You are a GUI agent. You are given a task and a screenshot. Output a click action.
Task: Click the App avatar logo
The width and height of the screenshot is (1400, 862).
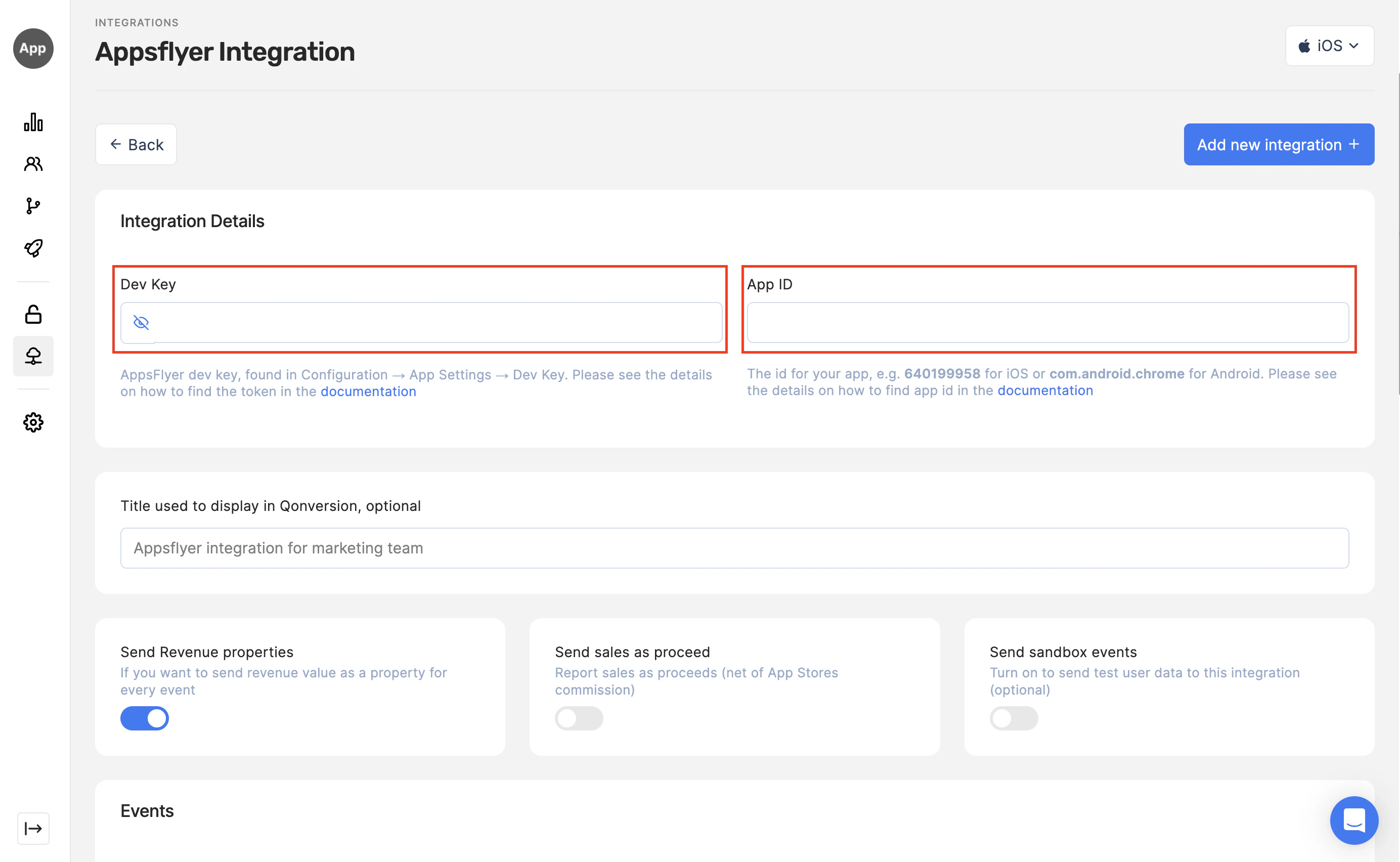click(x=33, y=49)
